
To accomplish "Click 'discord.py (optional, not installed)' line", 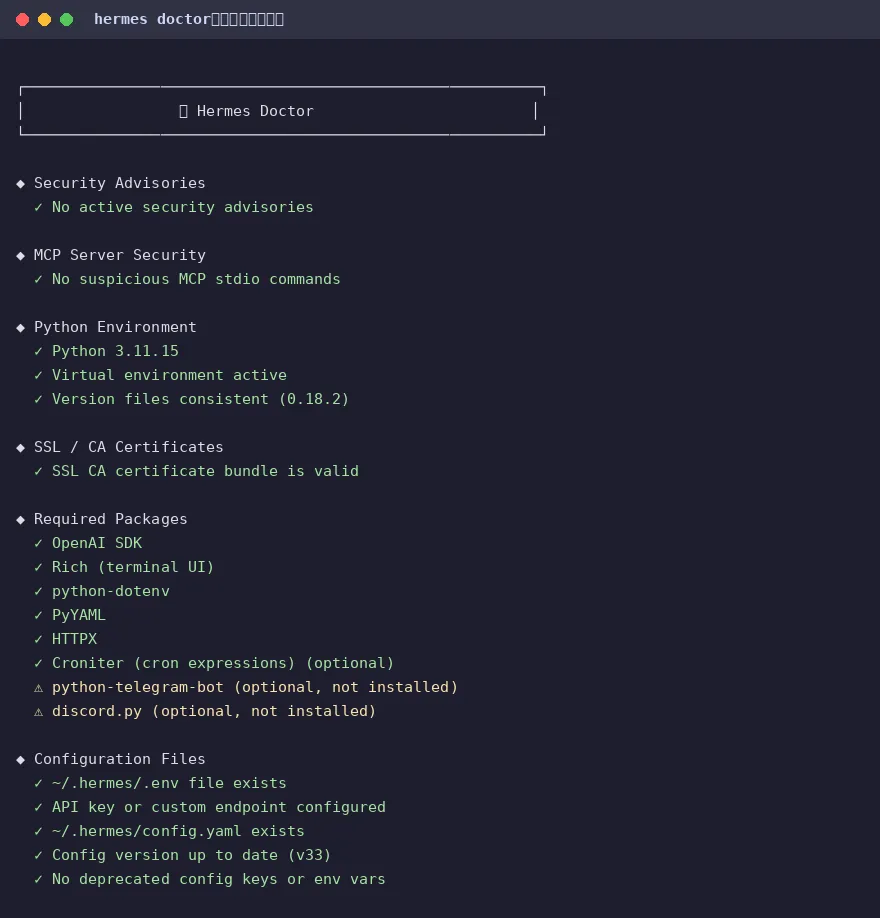I will click(214, 711).
